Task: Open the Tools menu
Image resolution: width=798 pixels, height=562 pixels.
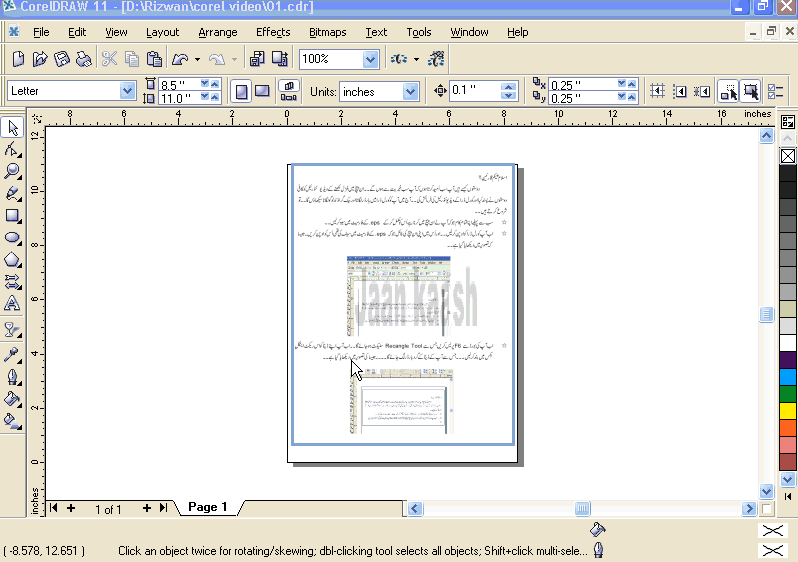Action: pyautogui.click(x=419, y=32)
